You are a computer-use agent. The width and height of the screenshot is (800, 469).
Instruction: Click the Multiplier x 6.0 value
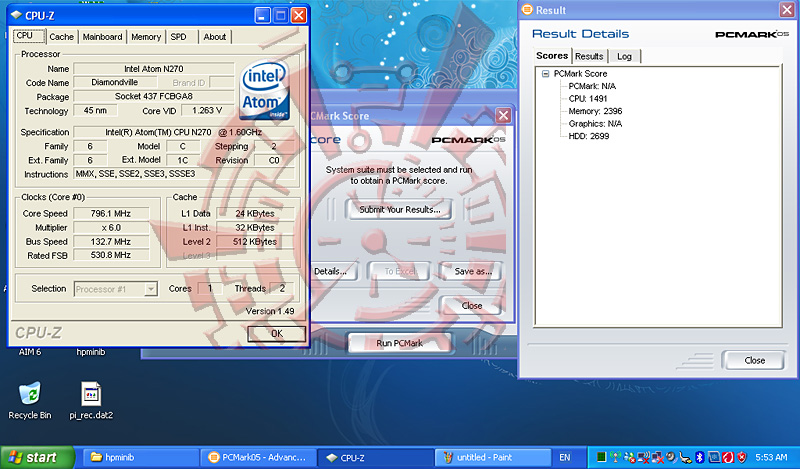111,228
